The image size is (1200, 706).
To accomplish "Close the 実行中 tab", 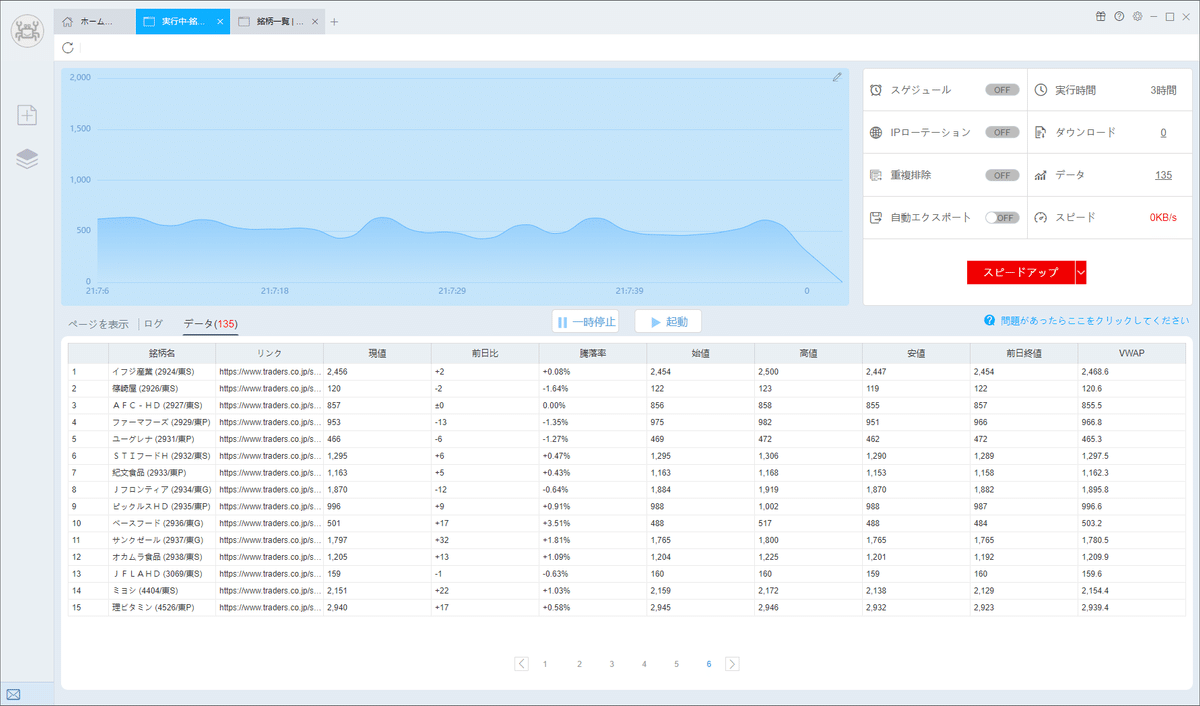I will (x=220, y=21).
